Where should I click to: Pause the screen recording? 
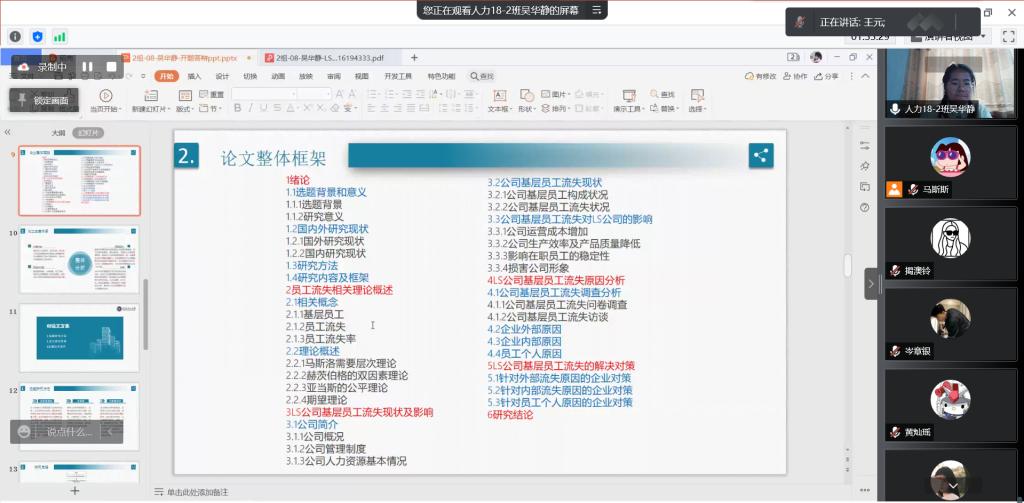(87, 67)
